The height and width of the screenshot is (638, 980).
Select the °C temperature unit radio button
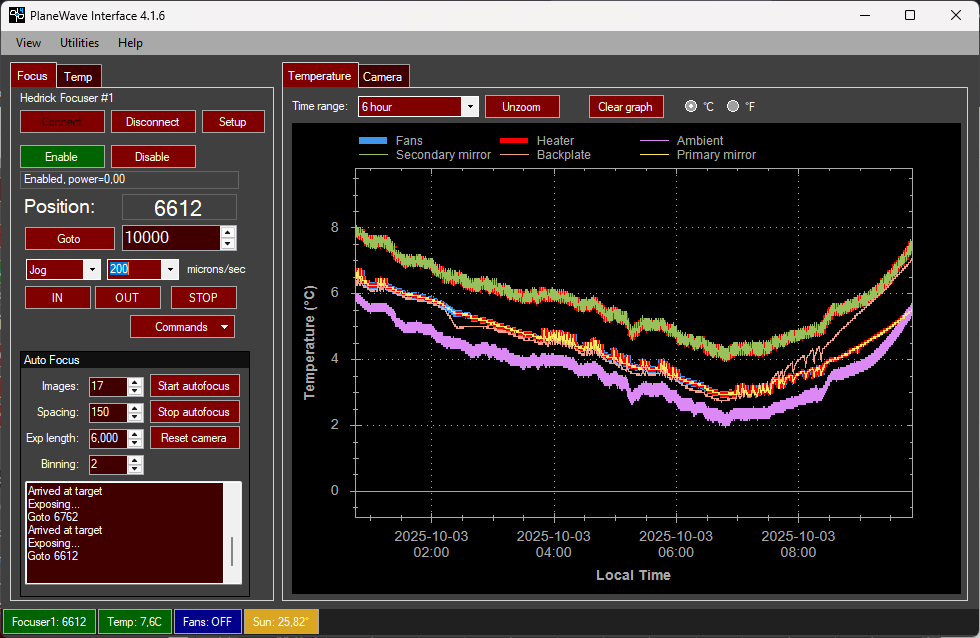point(691,106)
